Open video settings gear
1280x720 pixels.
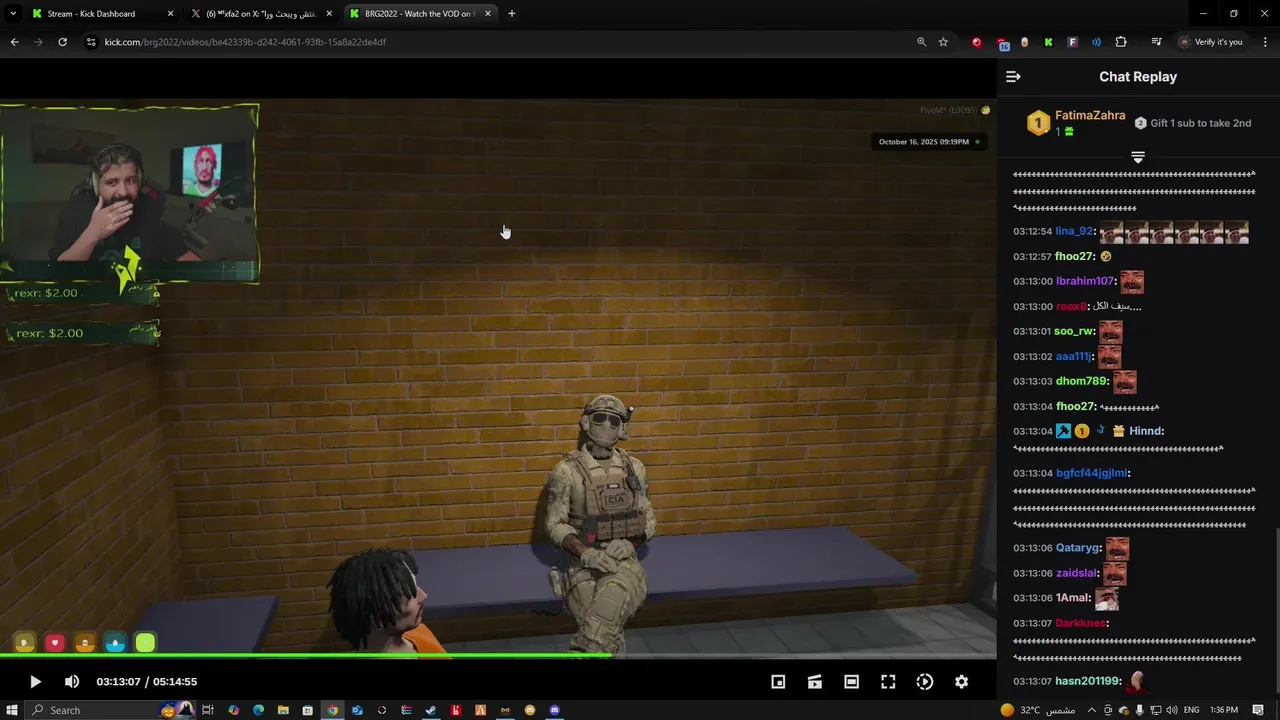point(961,682)
